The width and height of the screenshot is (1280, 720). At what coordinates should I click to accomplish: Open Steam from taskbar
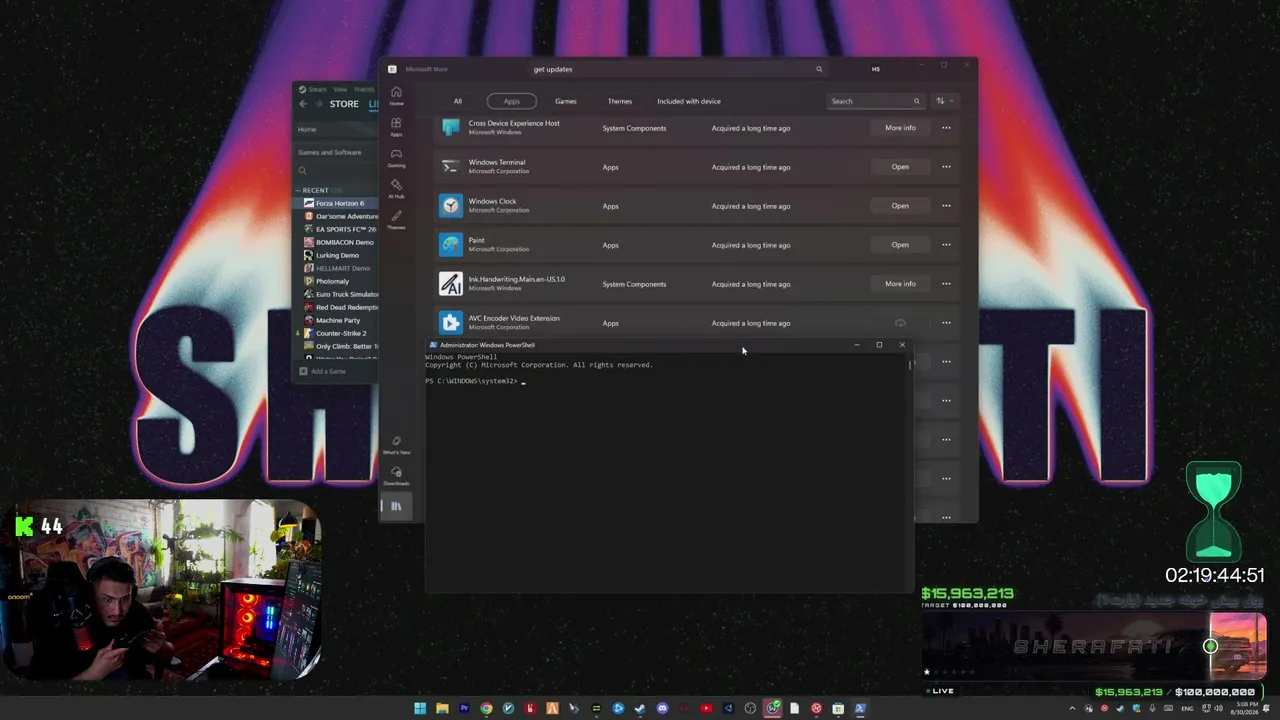640,709
